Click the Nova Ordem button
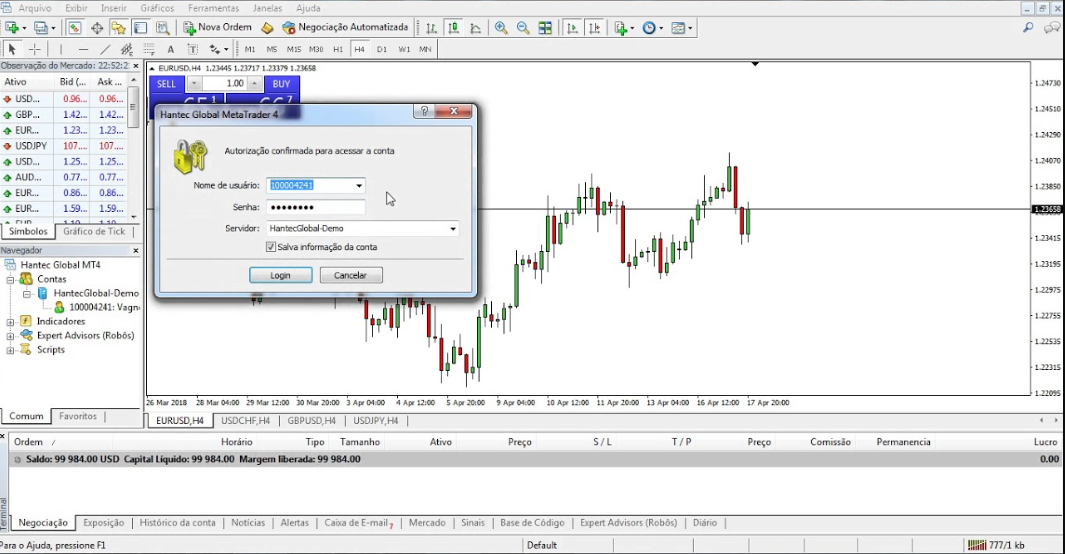This screenshot has height=554, width=1065. pyautogui.click(x=218, y=28)
